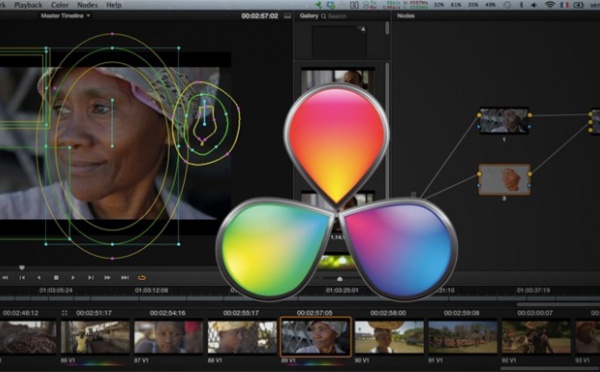Click the volume speaker menu bar icon
600x372 pixels.
pos(534,5)
